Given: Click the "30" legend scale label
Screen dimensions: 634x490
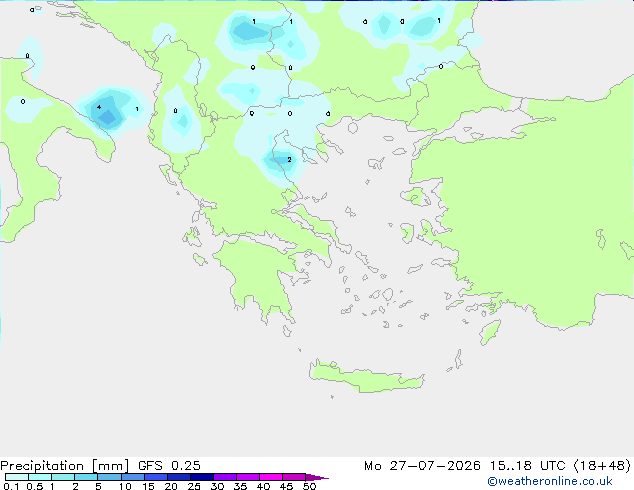Looking at the screenshot, I should [x=217, y=486].
